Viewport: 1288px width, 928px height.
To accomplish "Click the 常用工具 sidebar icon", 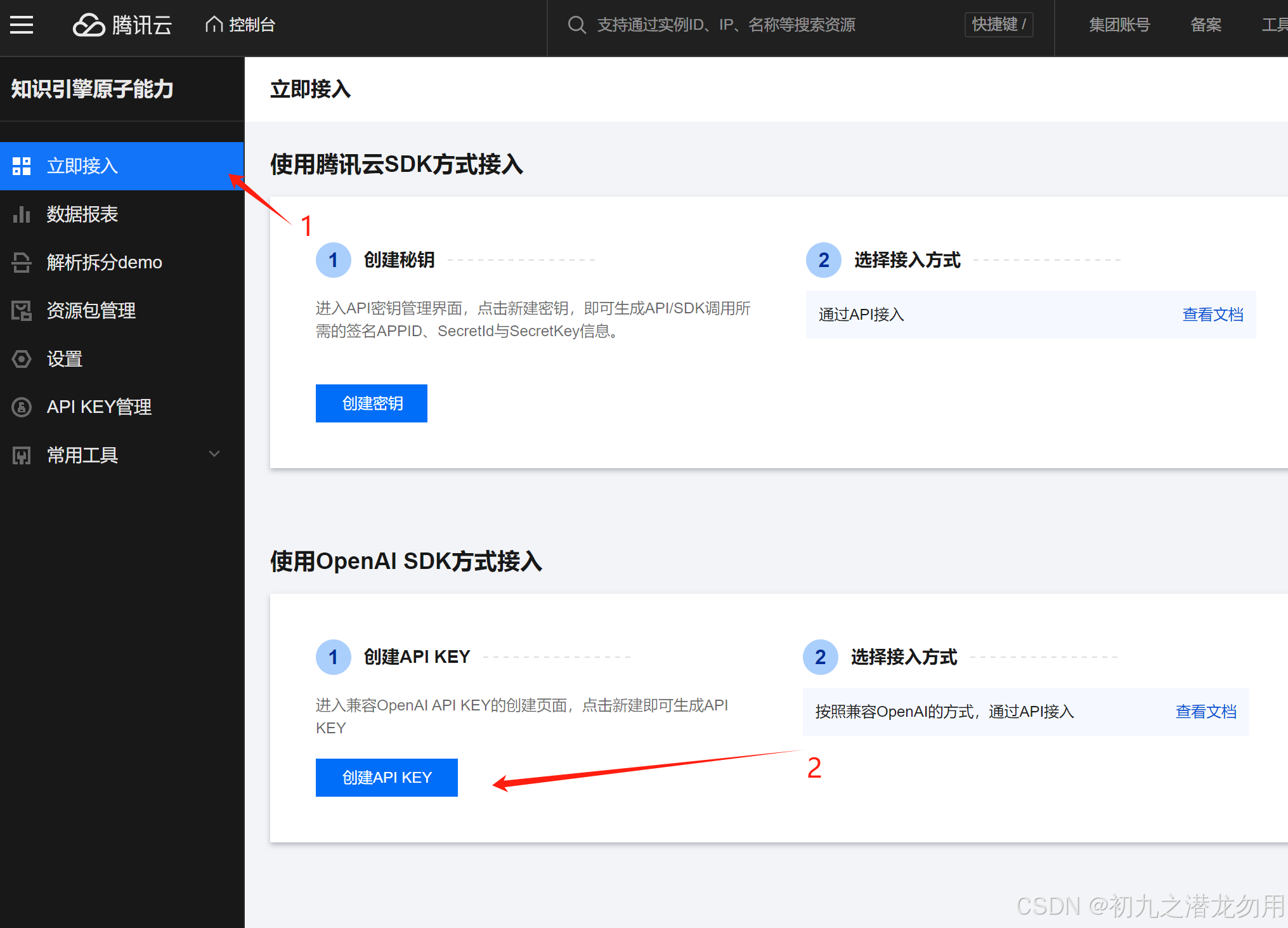I will pos(22,455).
